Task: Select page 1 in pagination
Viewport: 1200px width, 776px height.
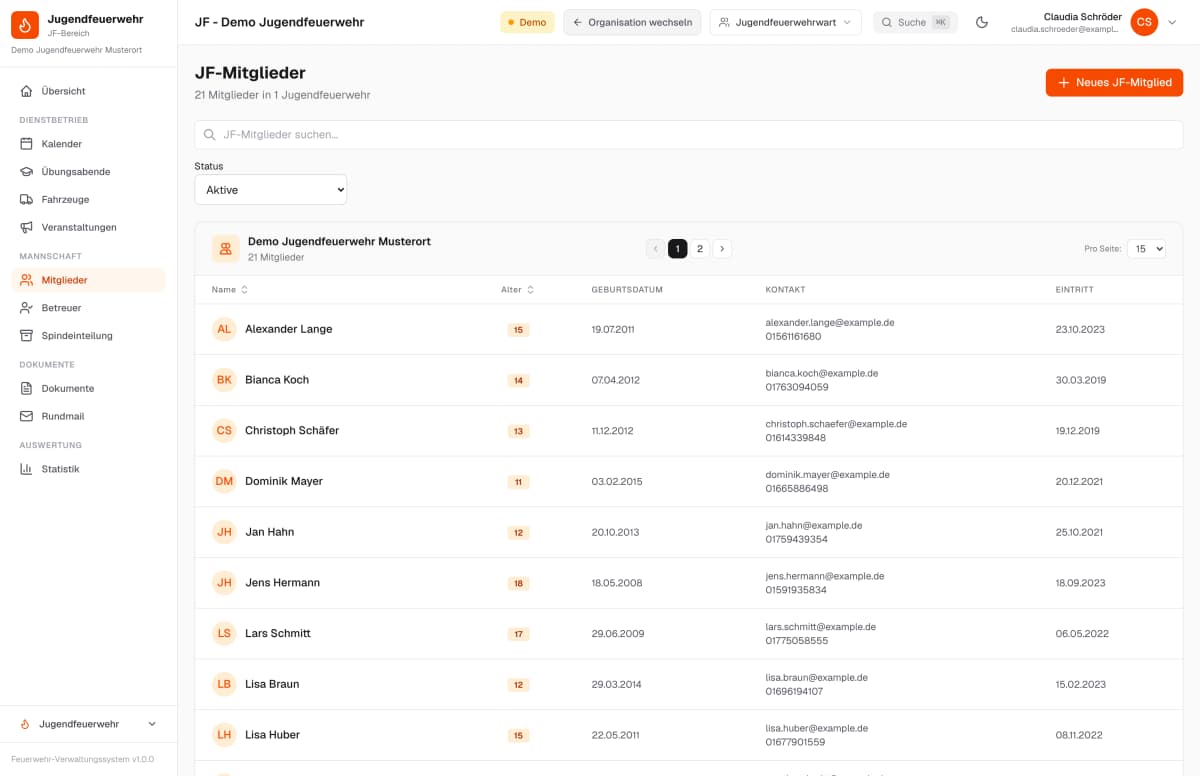Action: [678, 249]
